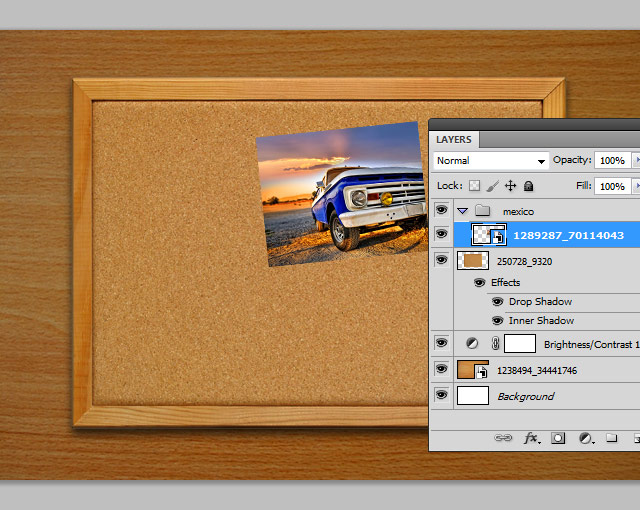640x510 pixels.
Task: Lock transparent pixels
Action: coord(475,186)
